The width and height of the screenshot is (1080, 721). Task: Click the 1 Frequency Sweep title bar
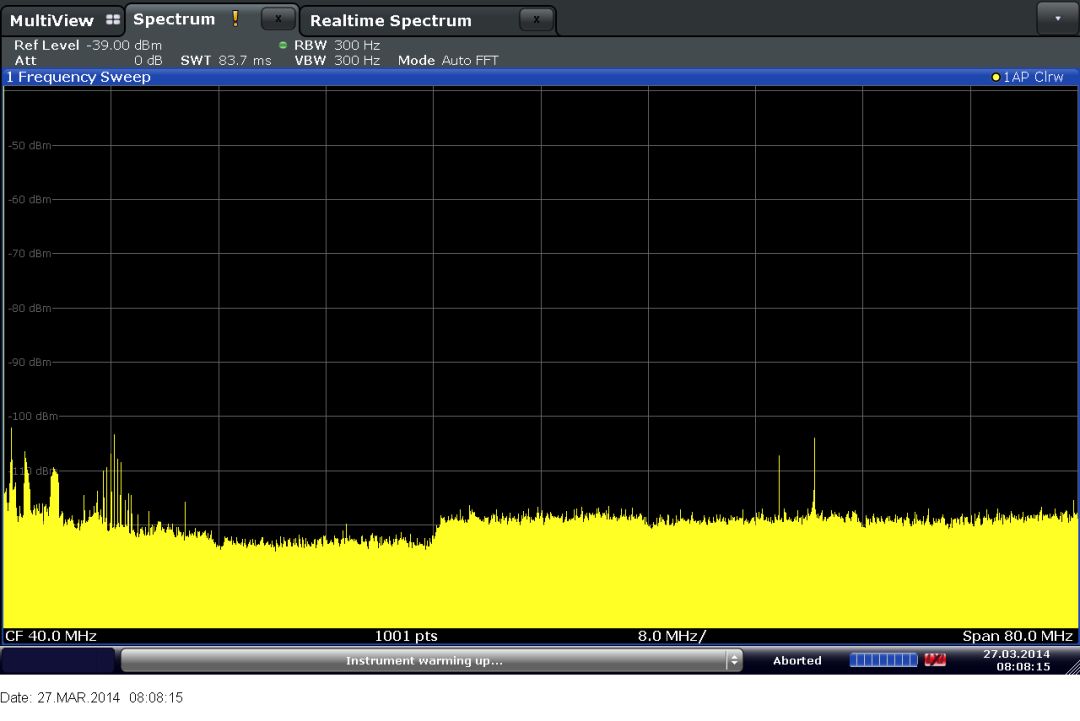tap(540, 77)
